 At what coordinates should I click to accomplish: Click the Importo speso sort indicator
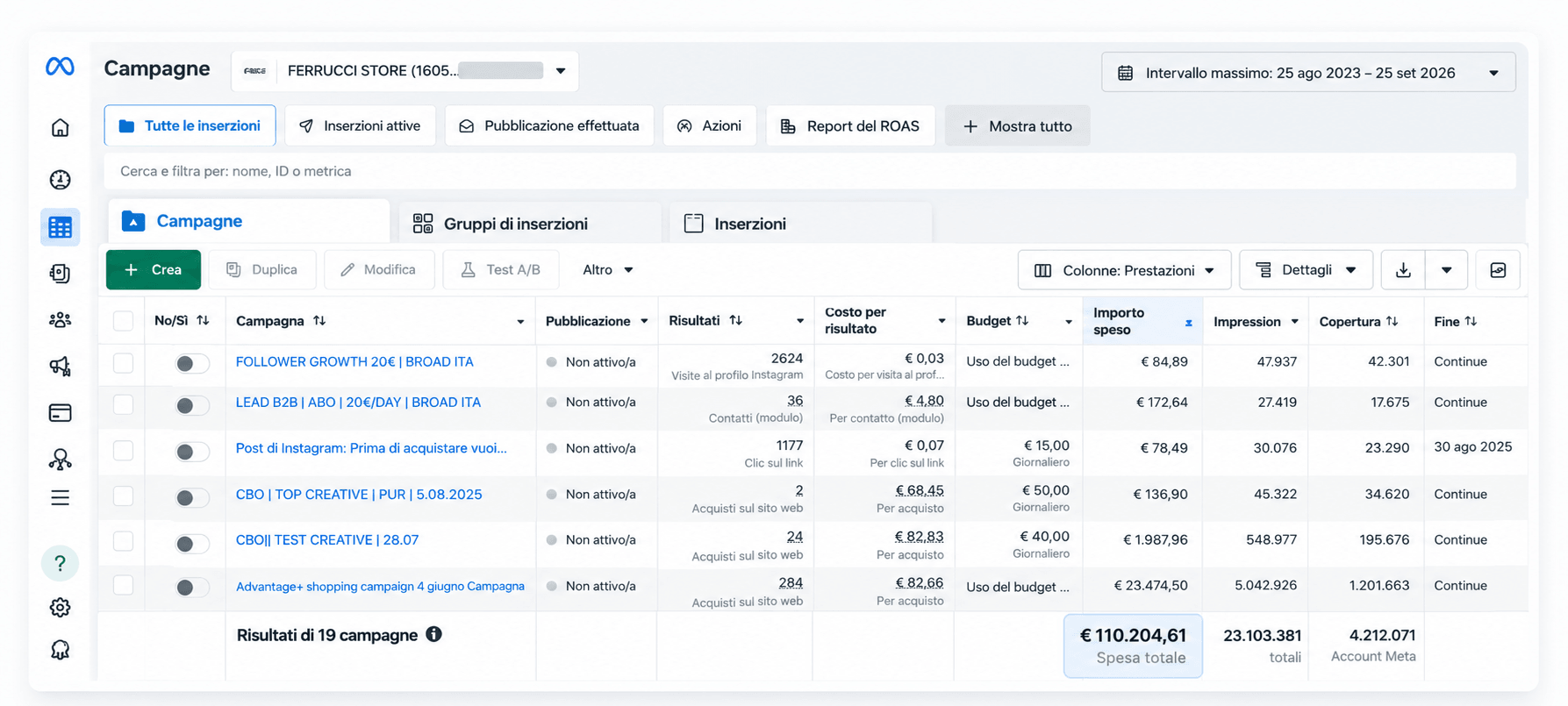click(x=1188, y=323)
